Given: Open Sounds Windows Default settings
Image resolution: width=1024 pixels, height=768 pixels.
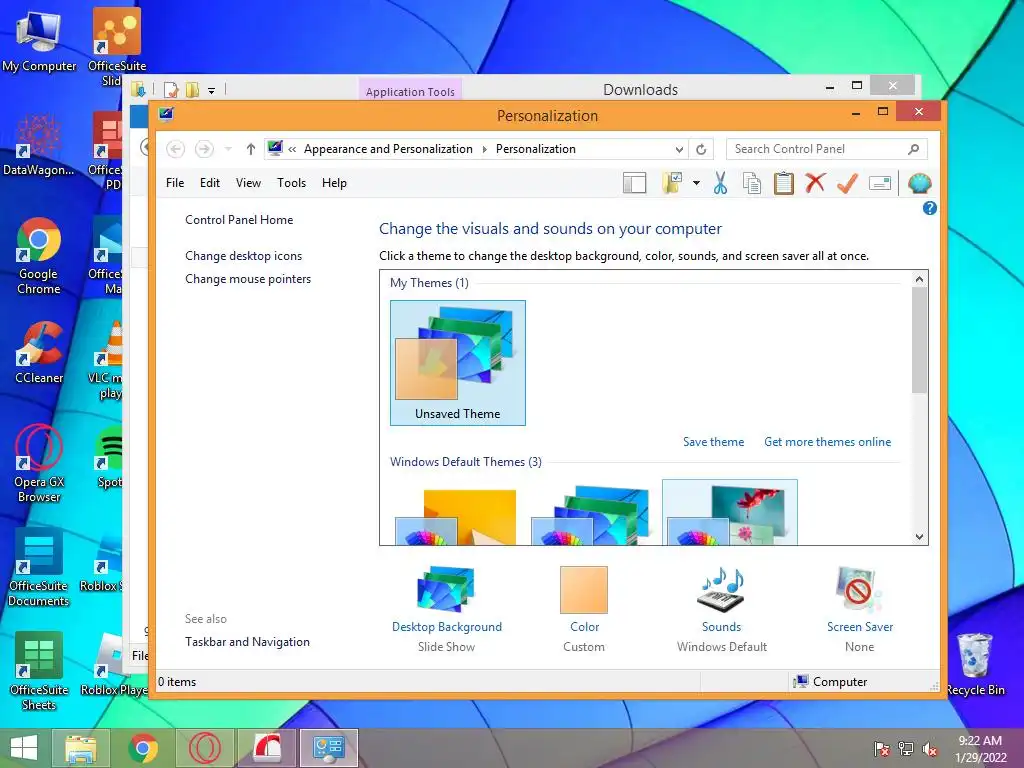Looking at the screenshot, I should point(722,609).
